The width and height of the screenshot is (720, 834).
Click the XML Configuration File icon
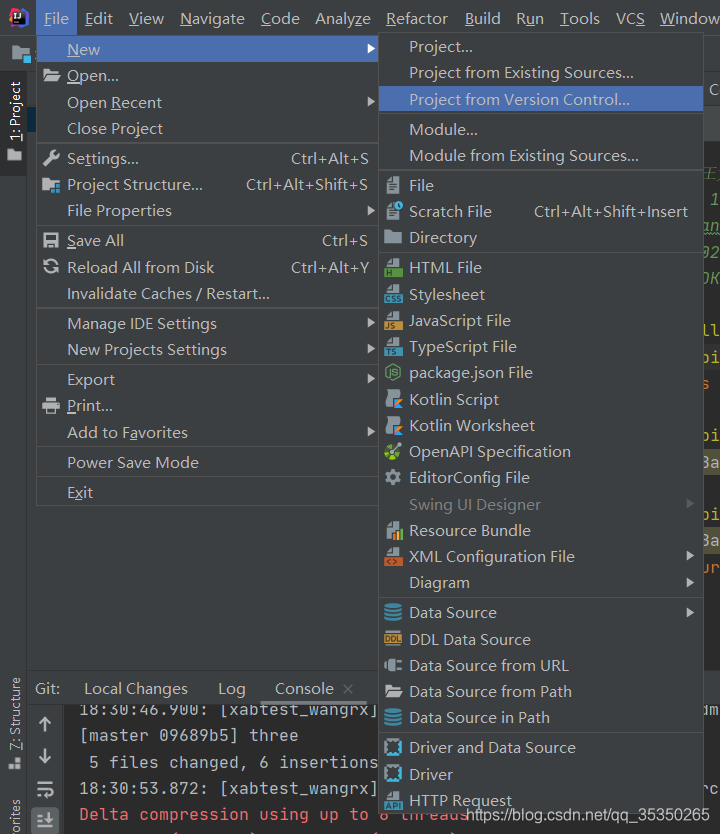[393, 556]
